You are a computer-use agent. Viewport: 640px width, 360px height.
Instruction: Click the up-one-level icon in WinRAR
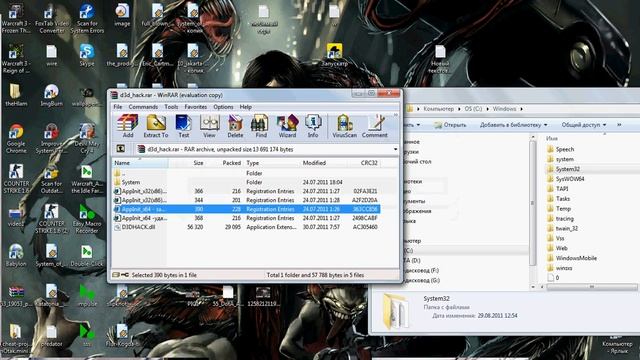pyautogui.click(x=121, y=149)
